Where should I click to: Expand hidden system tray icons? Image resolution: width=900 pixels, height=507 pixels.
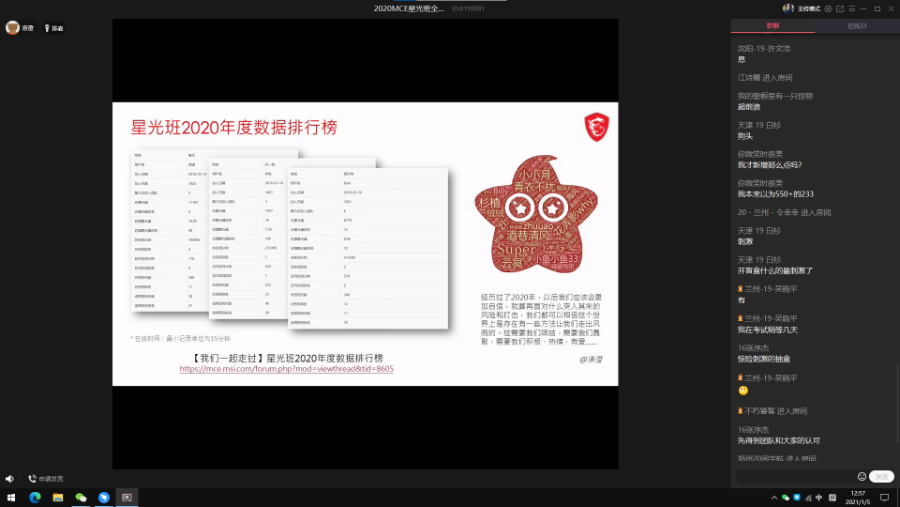pos(774,497)
